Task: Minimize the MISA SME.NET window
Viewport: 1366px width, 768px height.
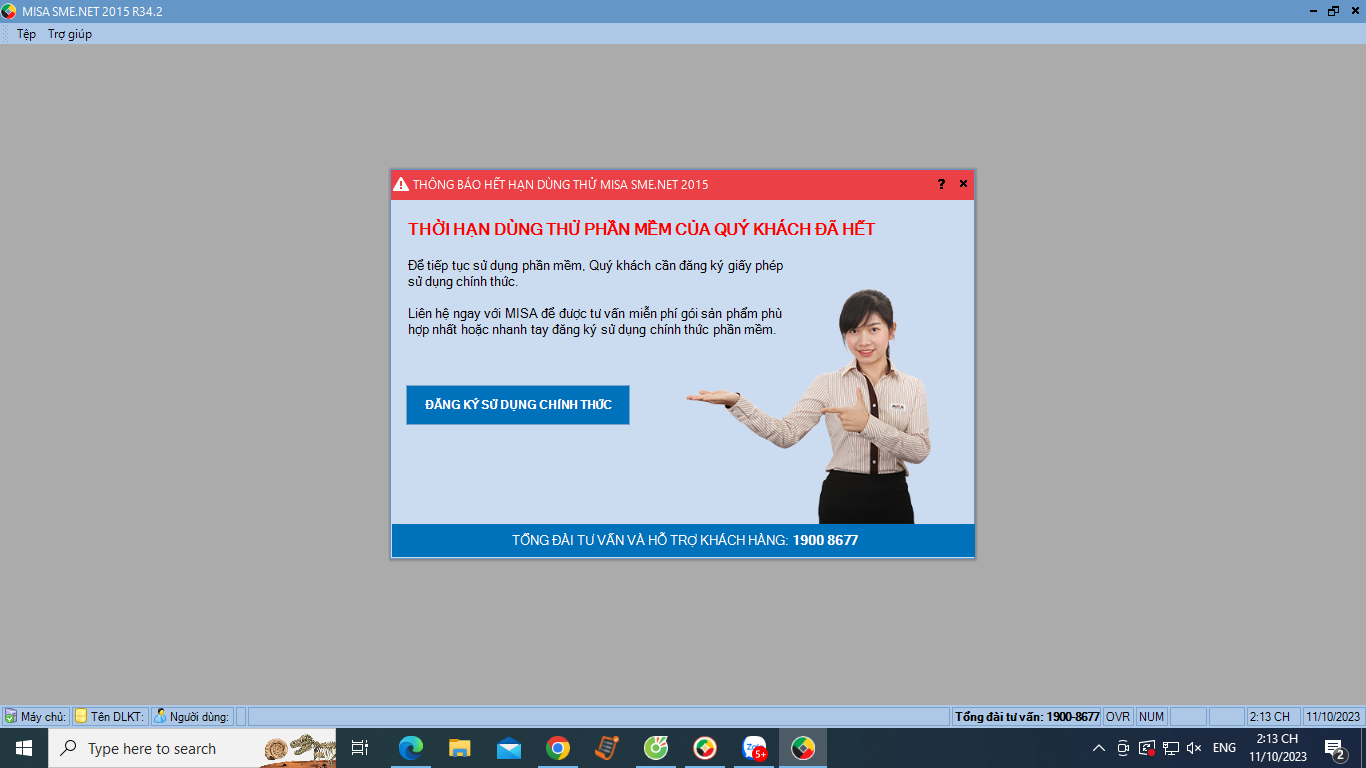Action: 1313,11
